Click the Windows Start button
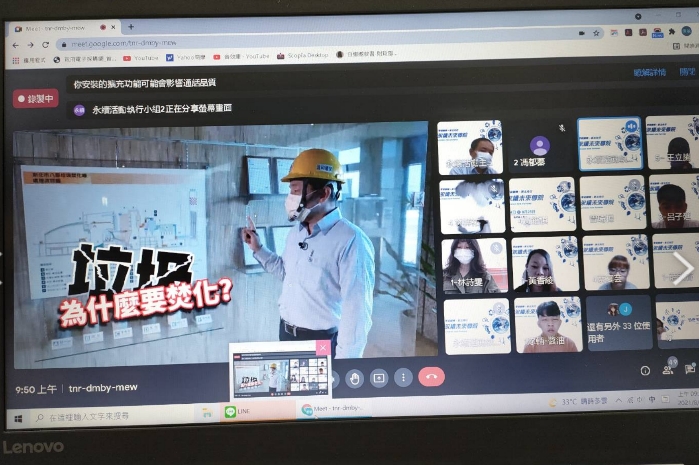699x465 pixels. click(18, 419)
